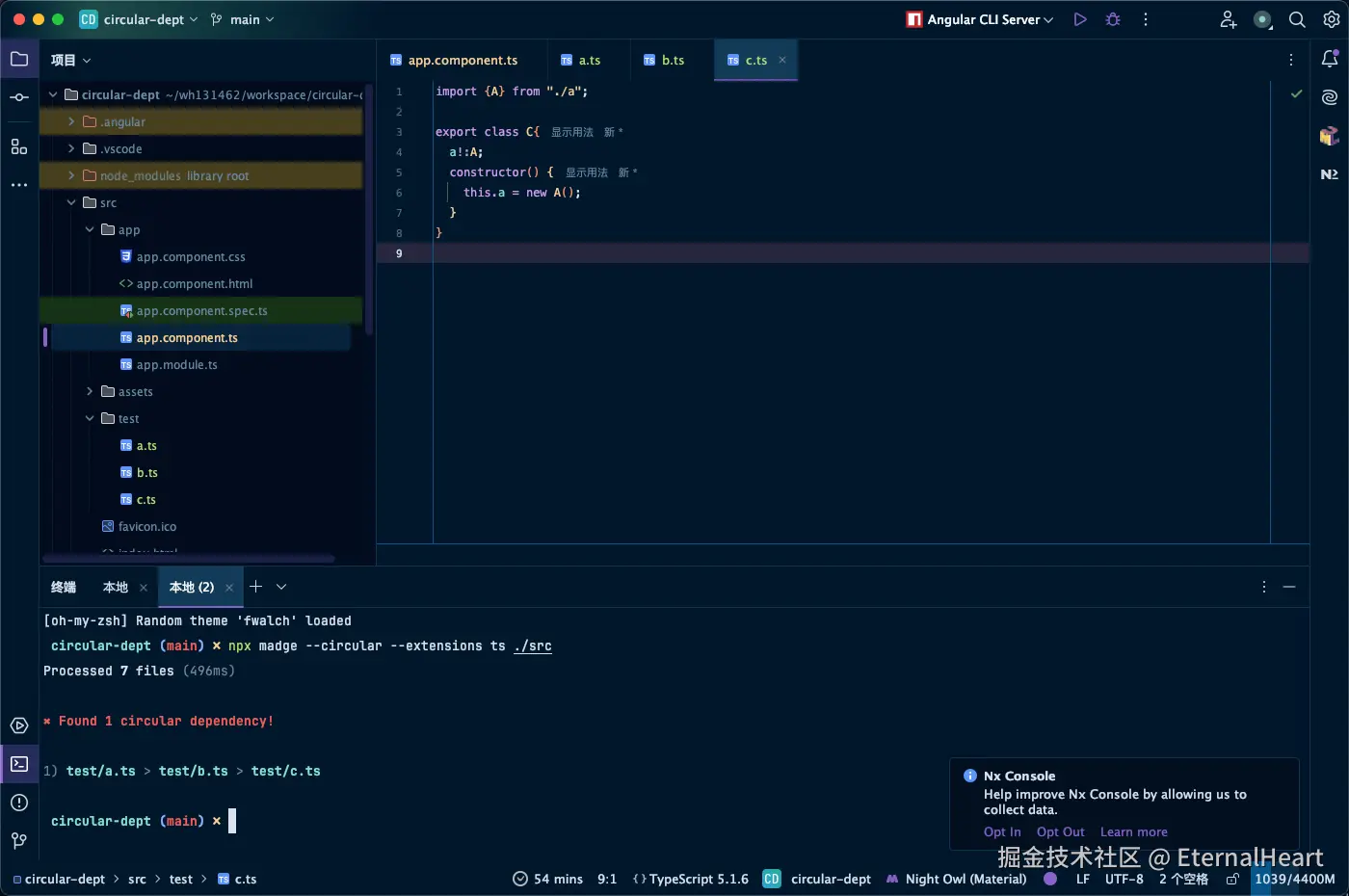1349x896 pixels.
Task: Open the Services tool window icon
Action: [x=19, y=725]
